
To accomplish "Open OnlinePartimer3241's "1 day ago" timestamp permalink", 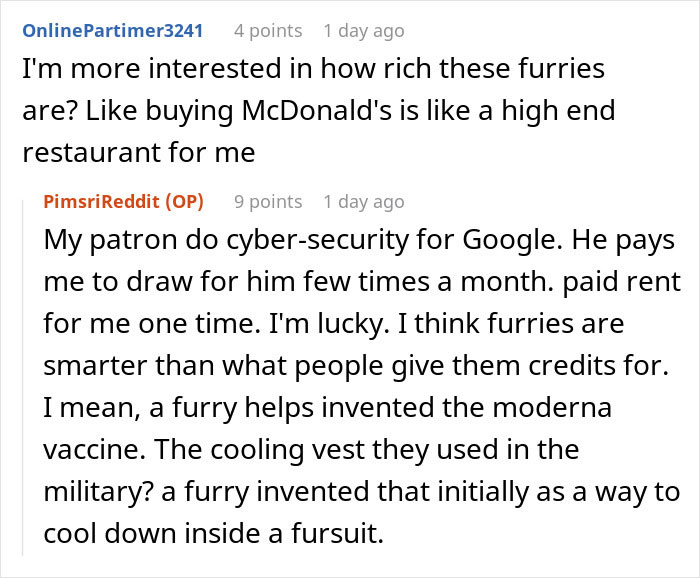I will click(364, 30).
